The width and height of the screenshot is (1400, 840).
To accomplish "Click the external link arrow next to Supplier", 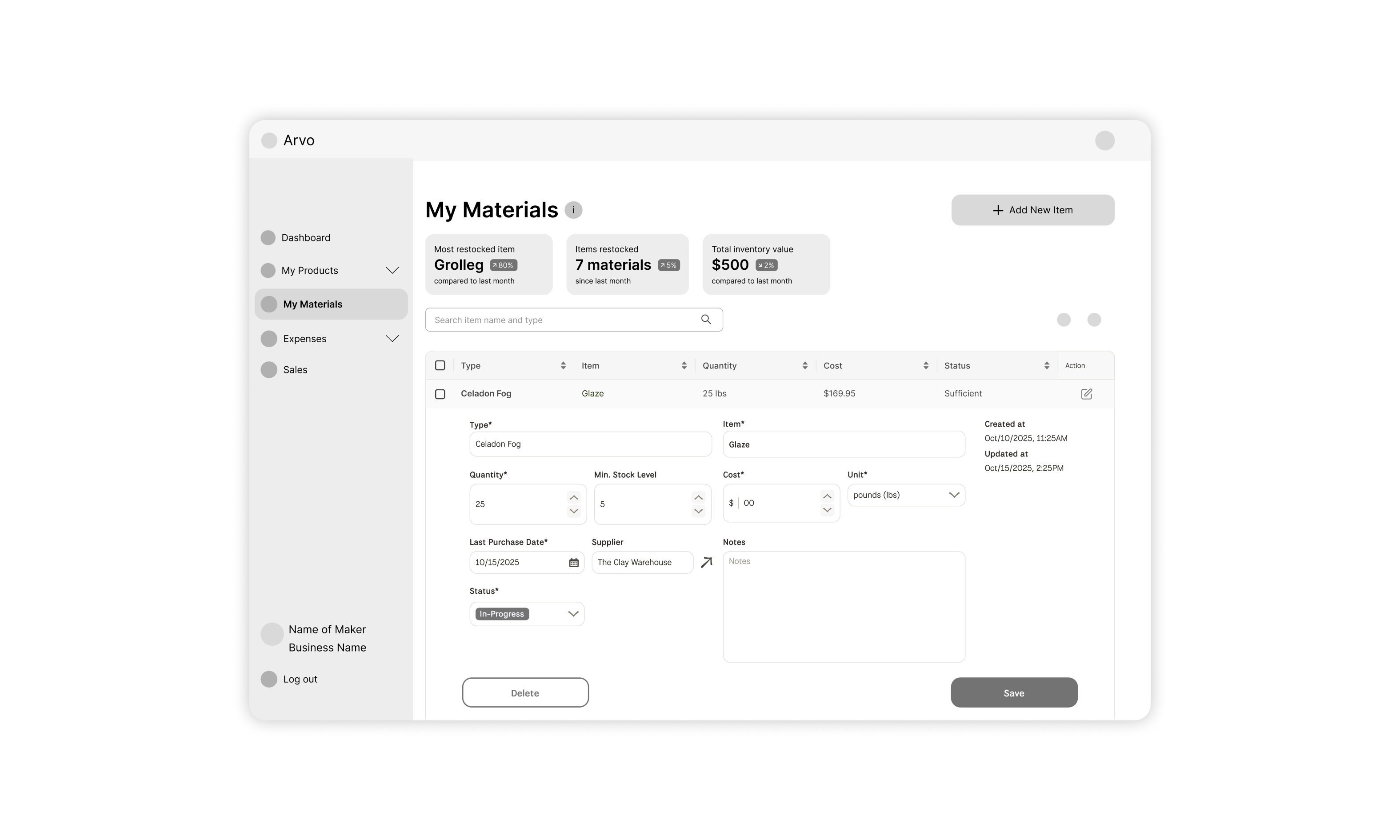I will (706, 562).
